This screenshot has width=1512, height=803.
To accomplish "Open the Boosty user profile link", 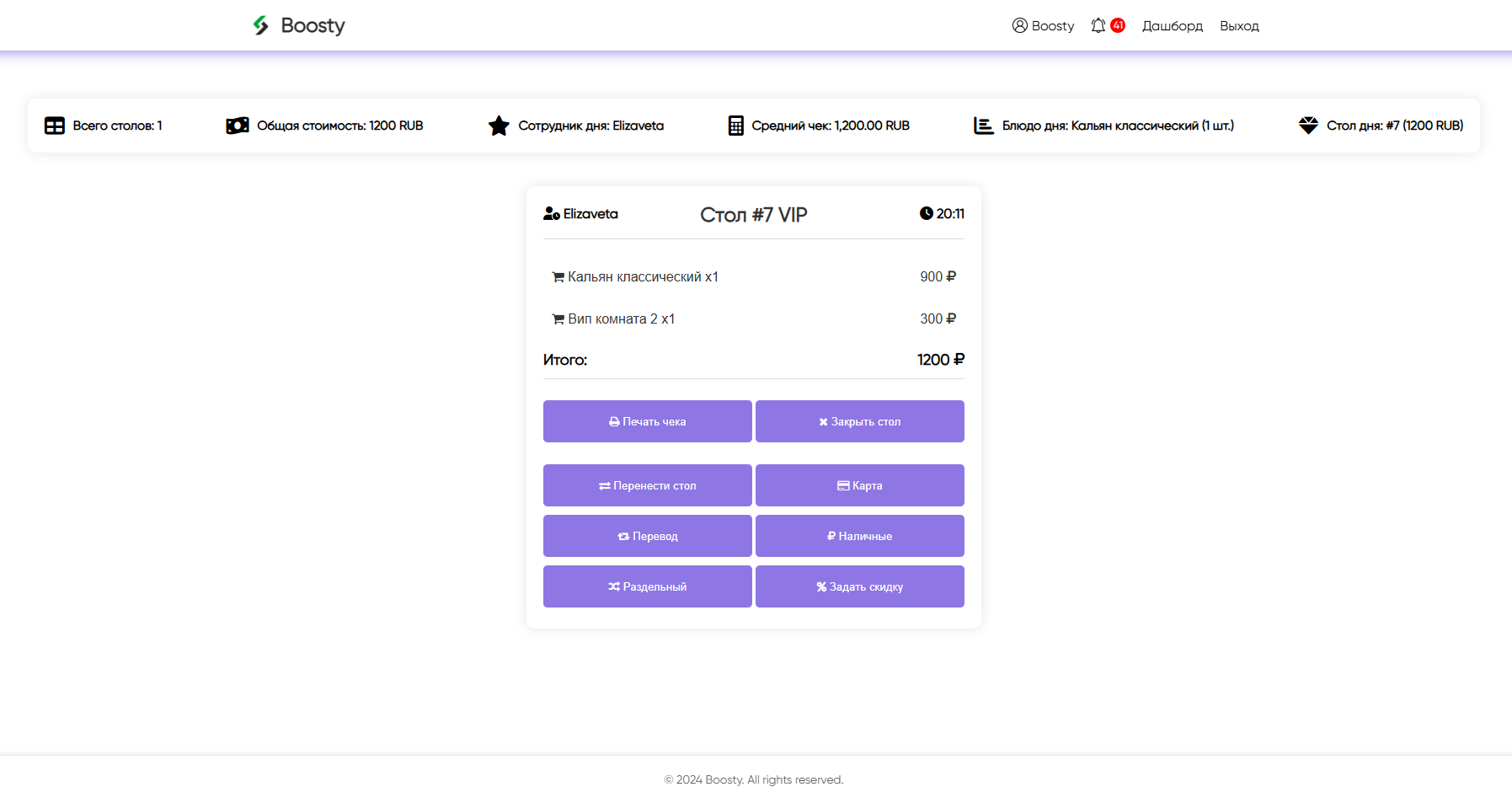I will 1043,26.
